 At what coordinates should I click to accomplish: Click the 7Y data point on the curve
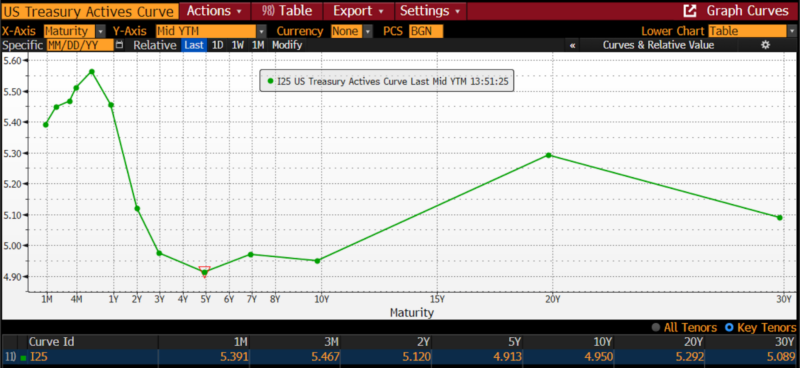point(251,254)
